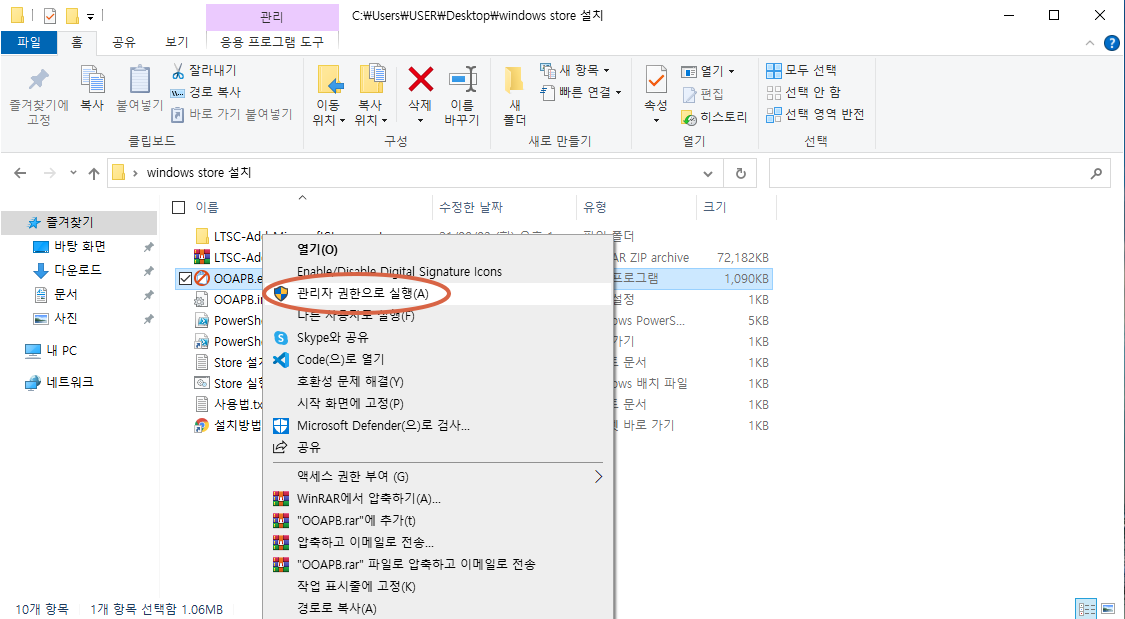Select 시작 화면에 고정(P)
The height and width of the screenshot is (619, 1125).
point(350,404)
